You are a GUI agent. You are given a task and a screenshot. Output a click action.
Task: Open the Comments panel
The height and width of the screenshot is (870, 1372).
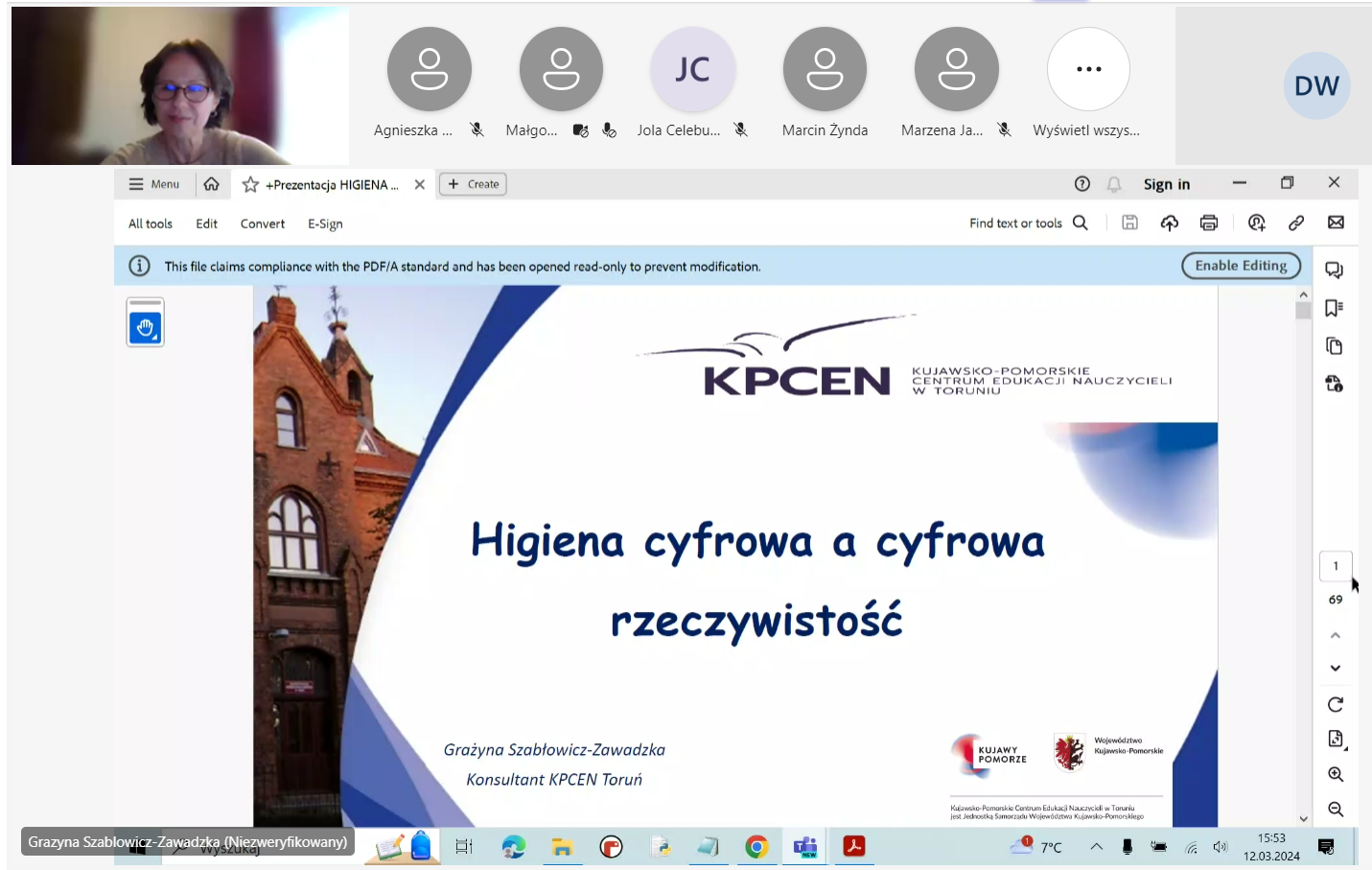point(1334,270)
